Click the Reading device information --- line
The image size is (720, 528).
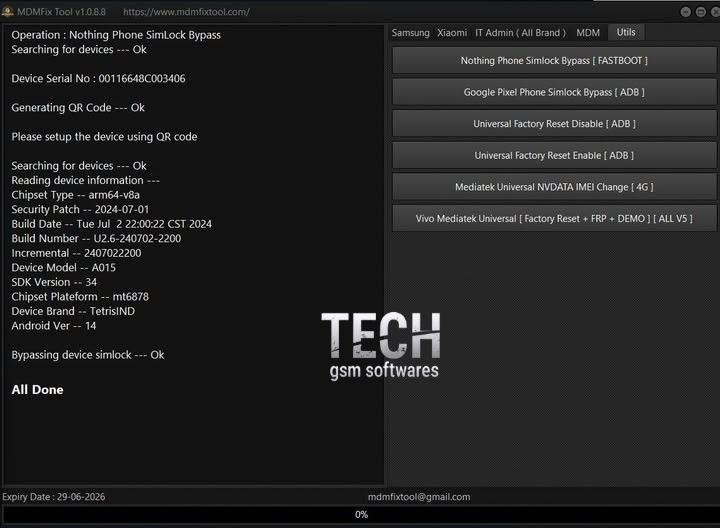(85, 180)
